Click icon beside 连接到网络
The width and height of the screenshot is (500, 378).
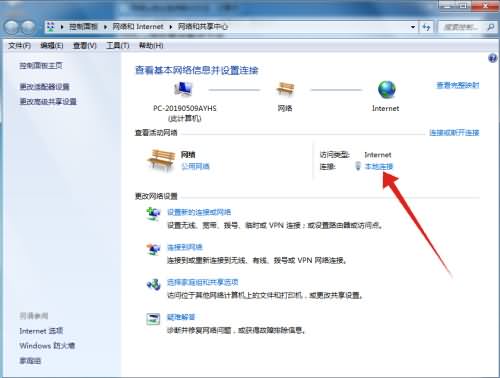(153, 249)
